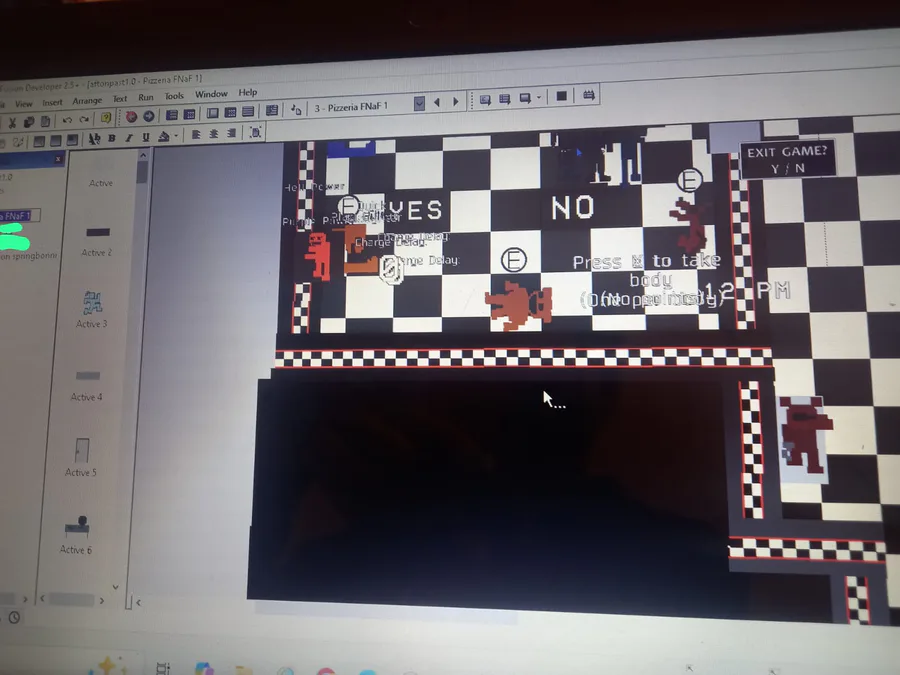Viewport: 900px width, 675px height.
Task: Click the Run Frame icon
Action: click(x=525, y=98)
